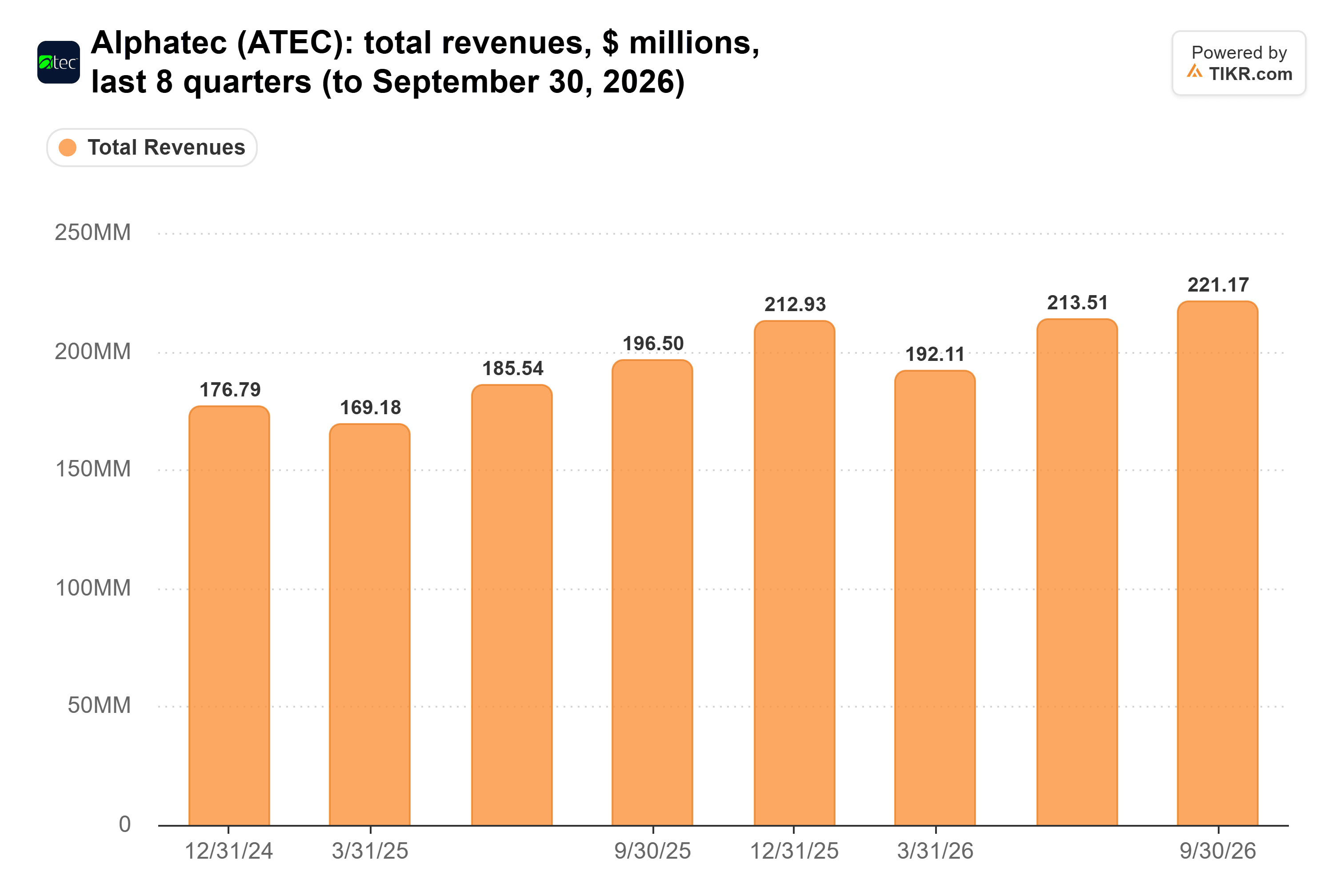Click the 9/30/25 axis label
This screenshot has height=896, width=1344.
pyautogui.click(x=652, y=851)
